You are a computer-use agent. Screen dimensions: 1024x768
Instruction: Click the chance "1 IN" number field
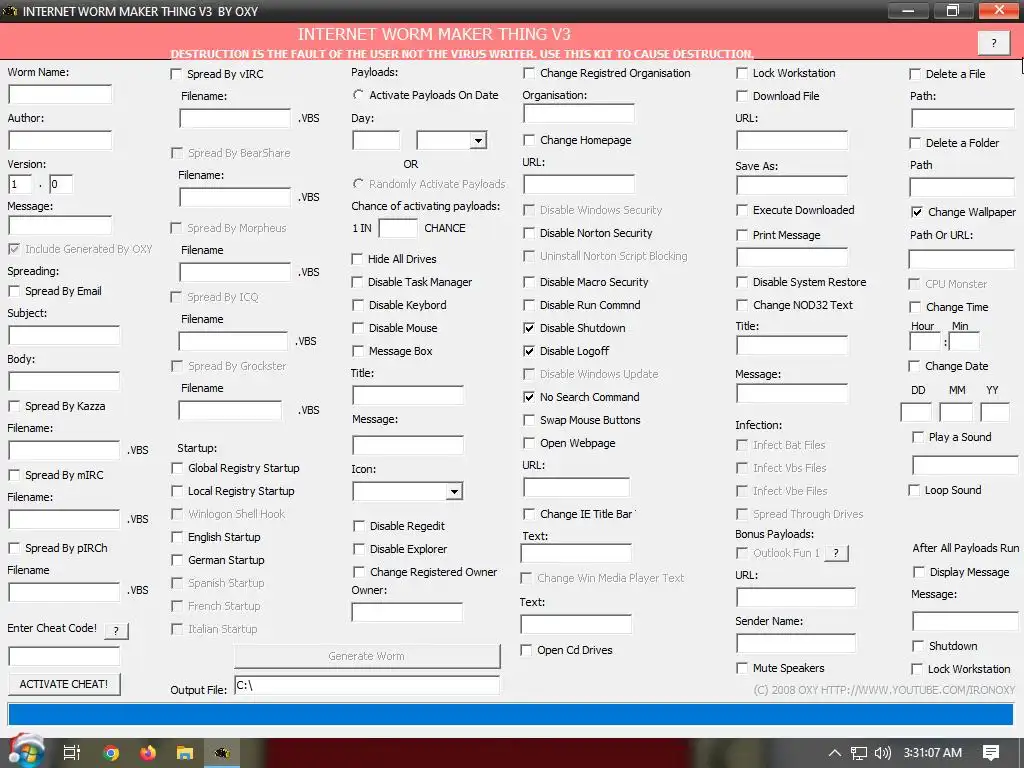click(398, 229)
